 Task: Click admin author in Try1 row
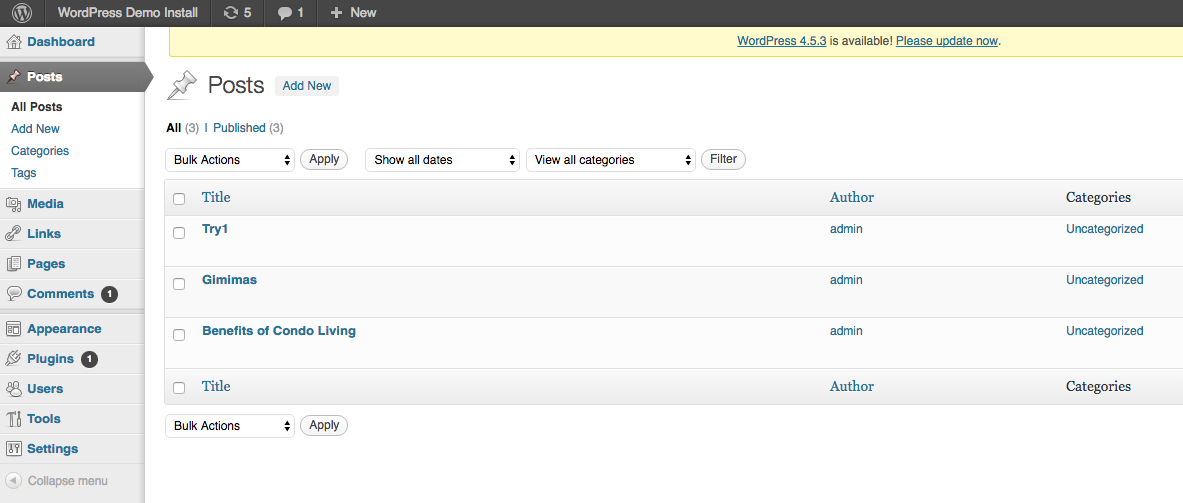tap(846, 229)
